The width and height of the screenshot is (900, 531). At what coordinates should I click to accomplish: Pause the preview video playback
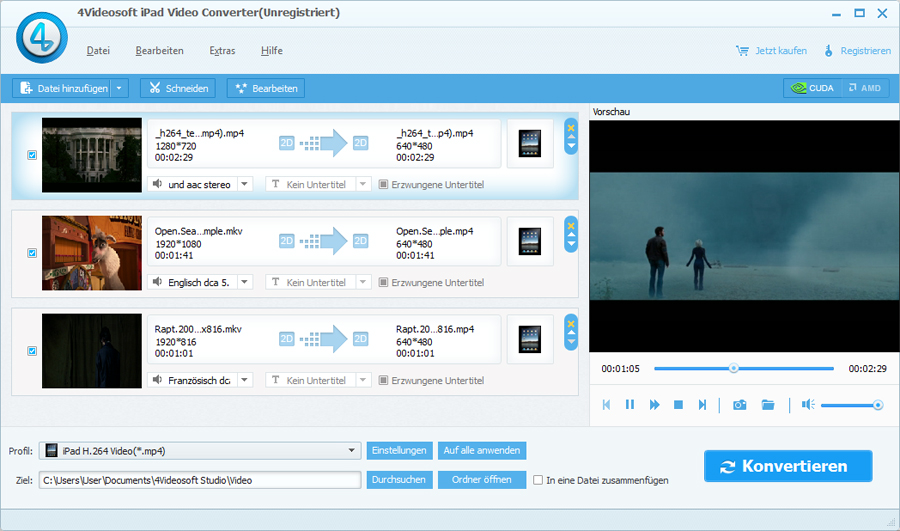coord(630,405)
